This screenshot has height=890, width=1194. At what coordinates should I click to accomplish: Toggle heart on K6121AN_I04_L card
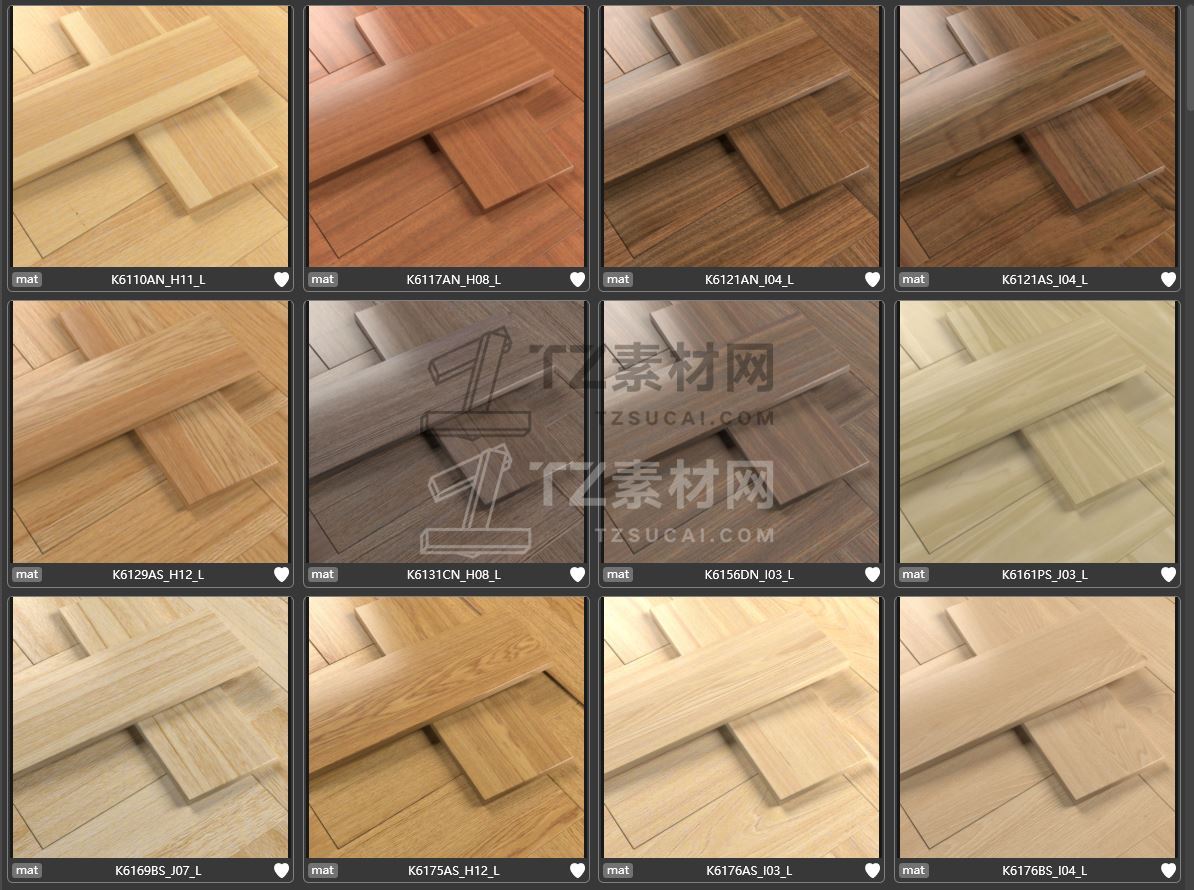873,279
